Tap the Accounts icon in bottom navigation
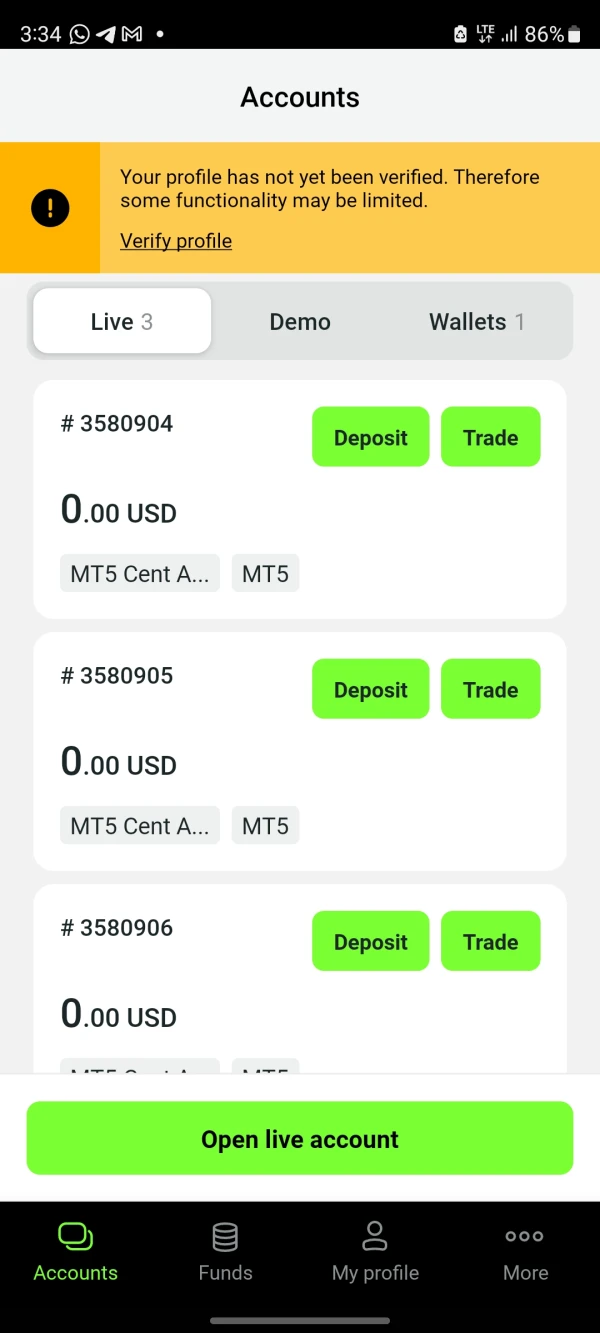600x1333 pixels. 76,1237
